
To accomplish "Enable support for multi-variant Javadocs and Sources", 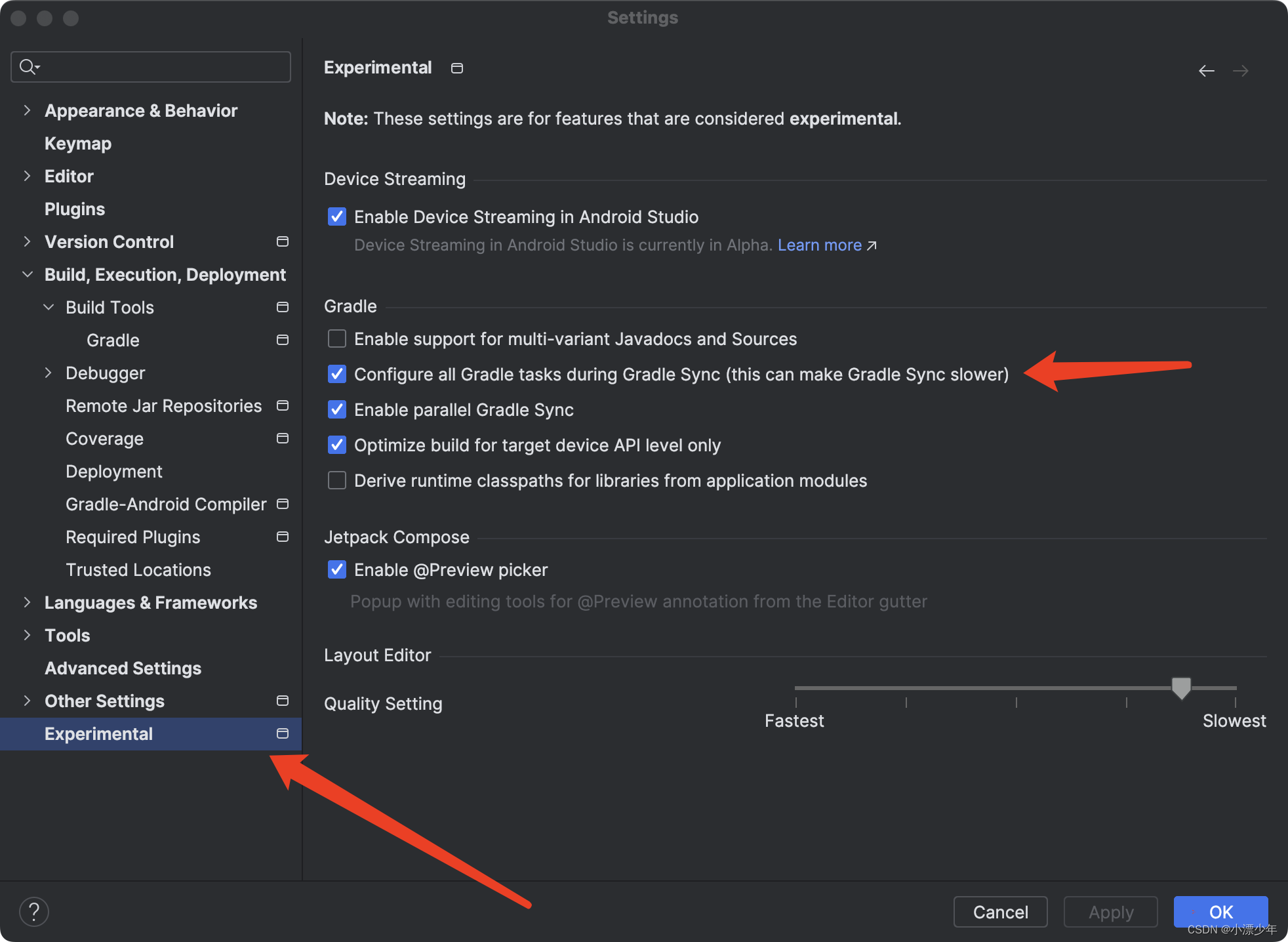I will pyautogui.click(x=336, y=338).
